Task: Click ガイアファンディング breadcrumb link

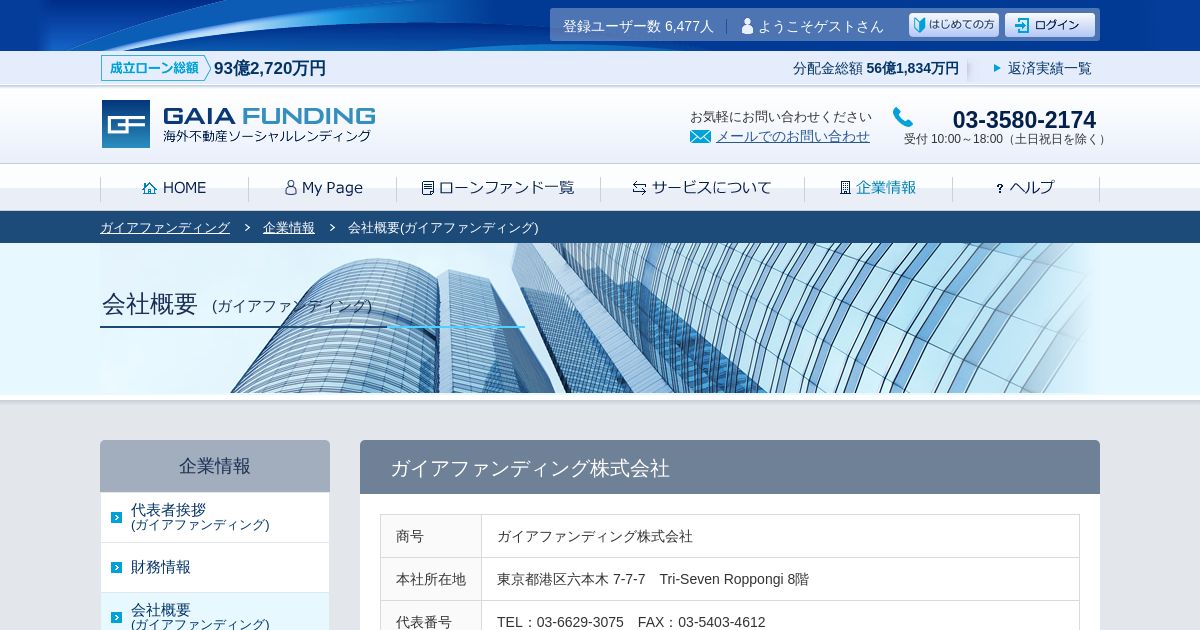Action: coord(165,228)
